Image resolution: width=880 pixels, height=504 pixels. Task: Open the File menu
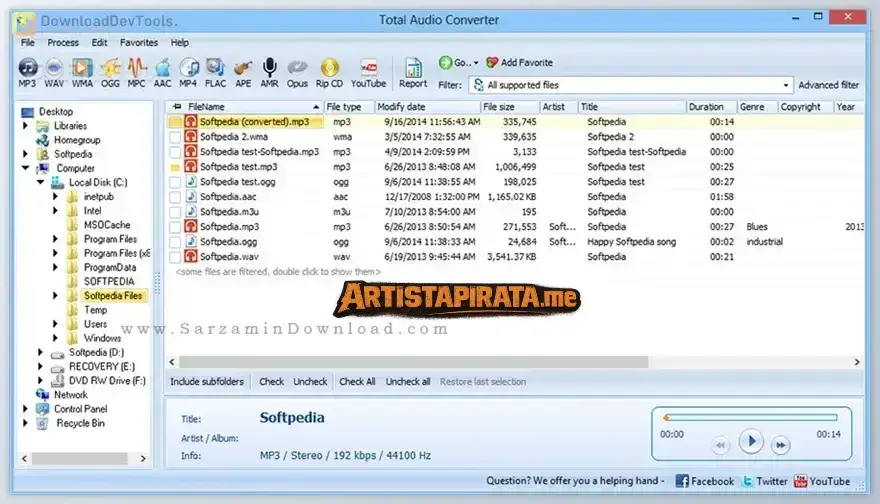(28, 43)
